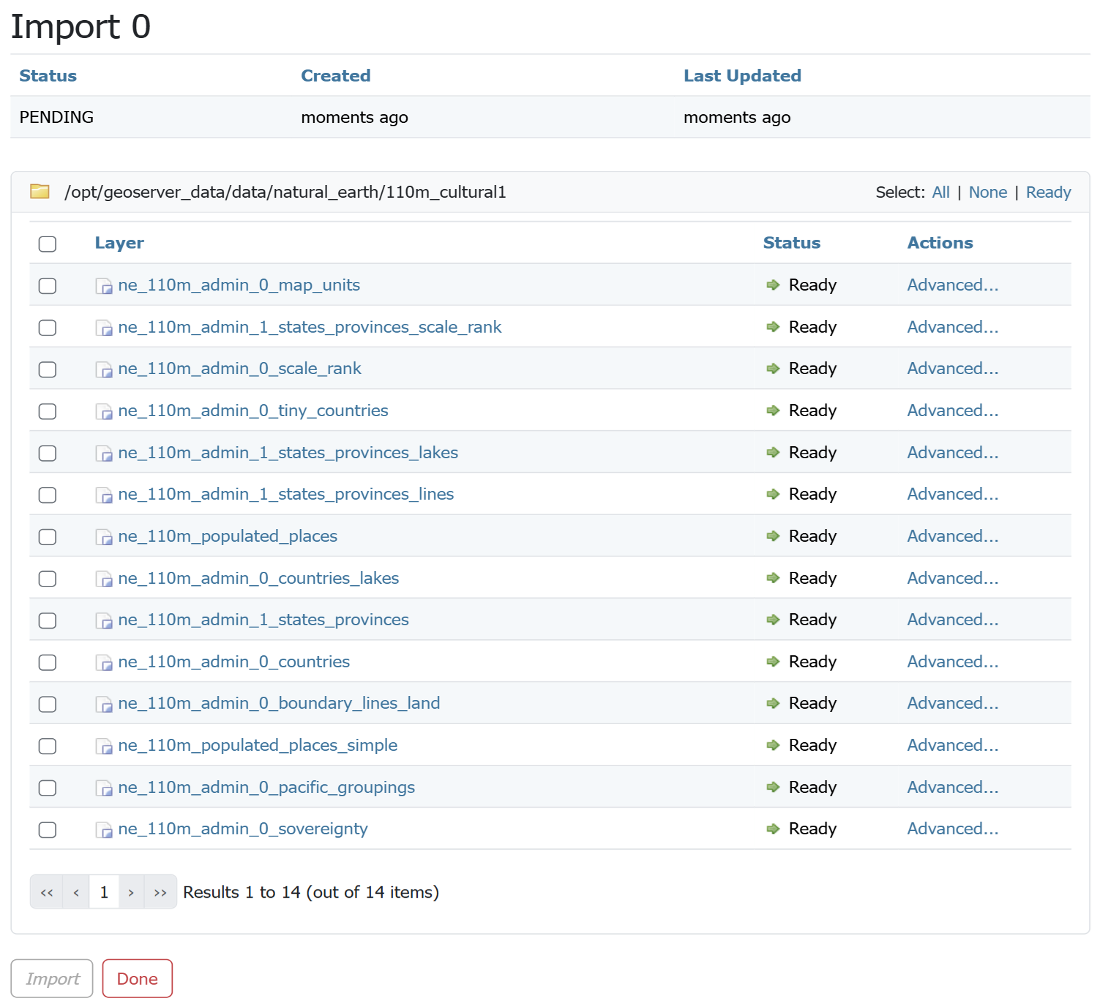
Task: Click green Ready arrow for pacific_groupings
Action: (x=773, y=787)
